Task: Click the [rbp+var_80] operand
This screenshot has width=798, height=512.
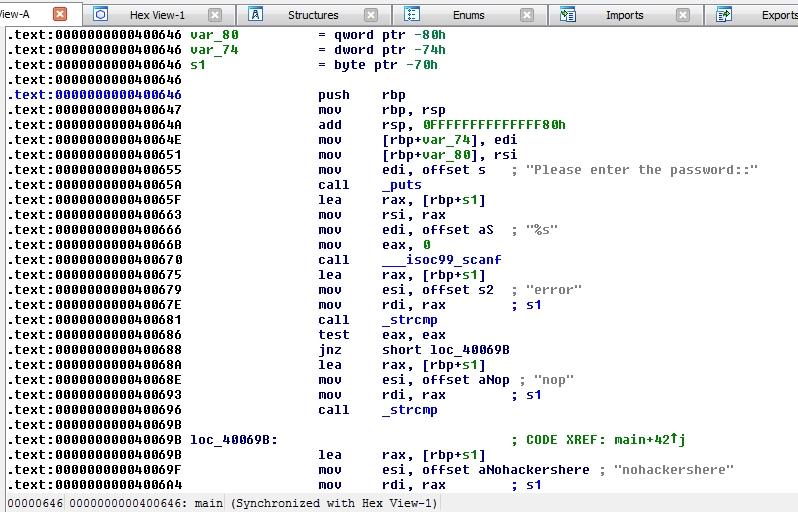Action: pyautogui.click(x=430, y=155)
